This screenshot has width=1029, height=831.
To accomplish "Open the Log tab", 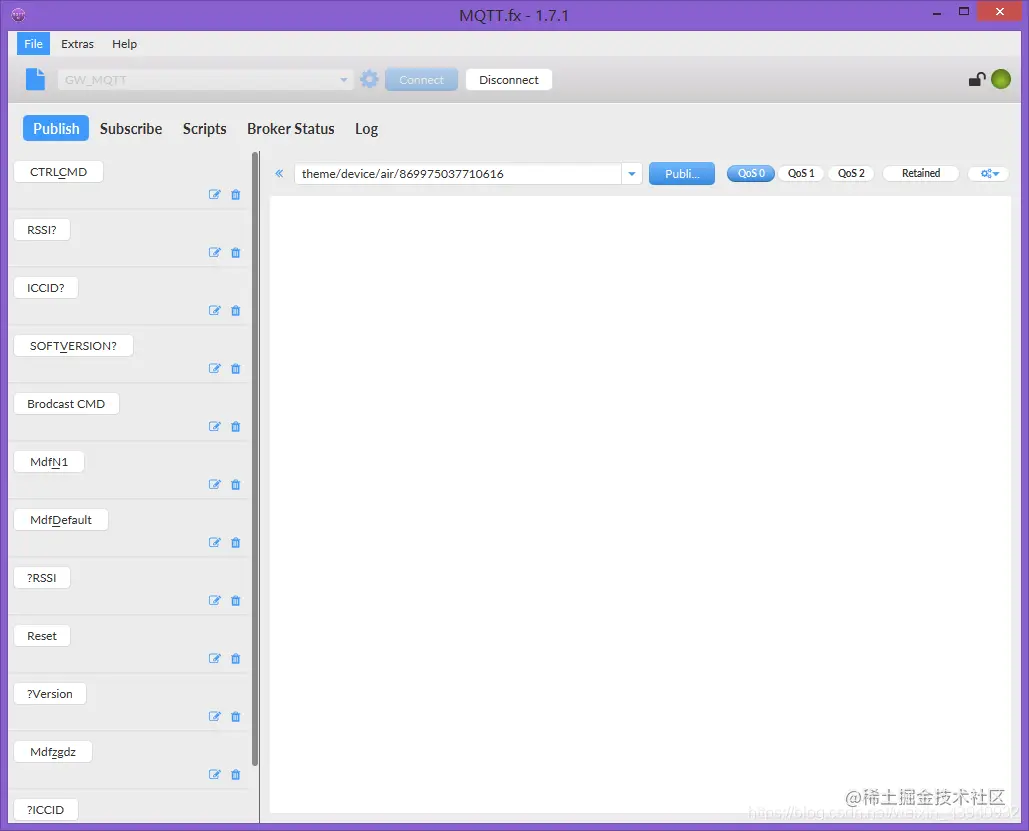I will coord(366,129).
